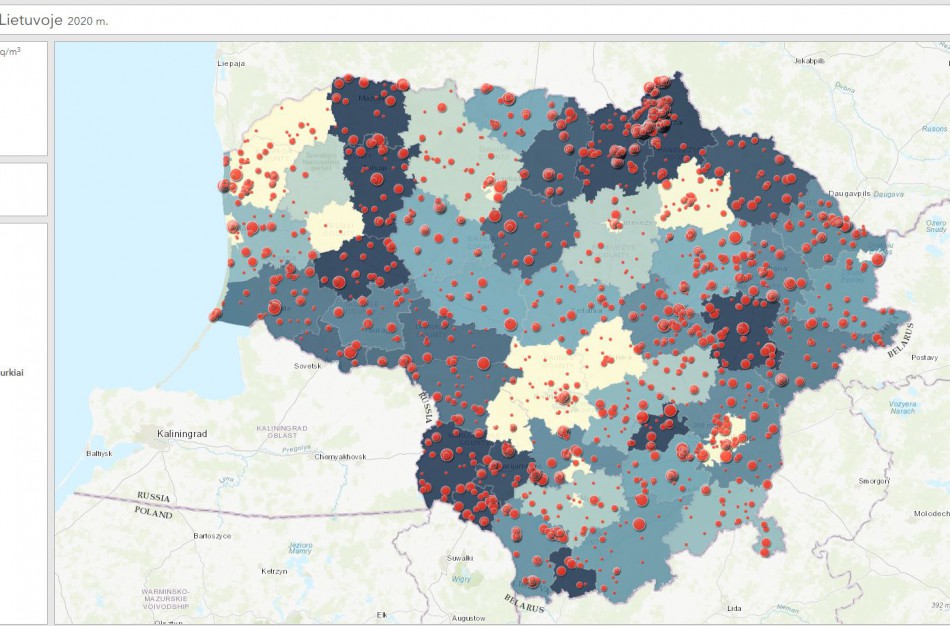This screenshot has width=950, height=626.
Task: Click the 'Lietuvoje 2020 m.' dashboard title
Action: pyautogui.click(x=60, y=16)
